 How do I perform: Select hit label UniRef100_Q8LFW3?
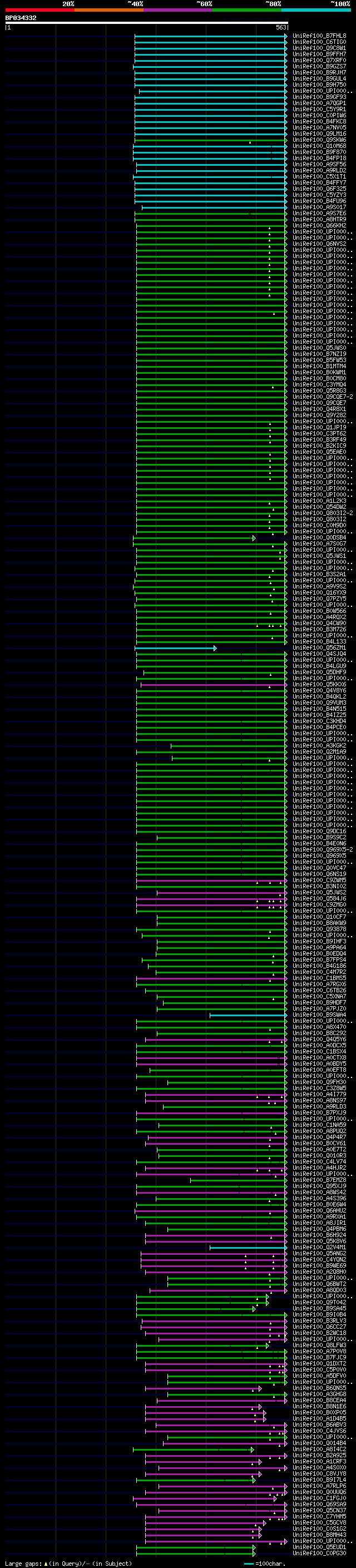tap(319, 1345)
